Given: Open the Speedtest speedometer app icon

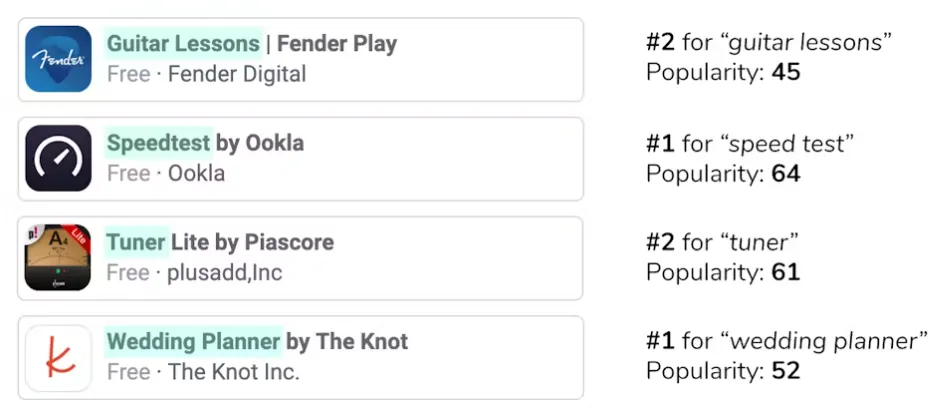Looking at the screenshot, I should (59, 158).
